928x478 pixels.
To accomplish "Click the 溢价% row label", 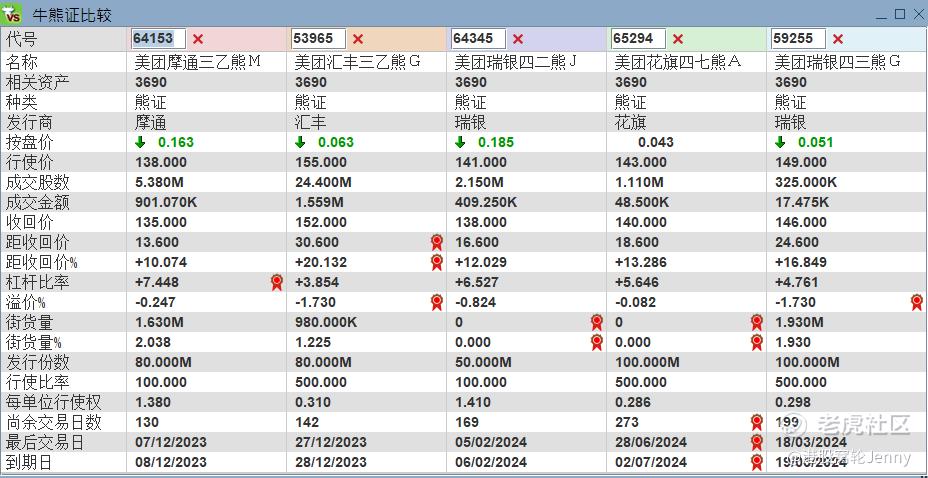I will [25, 302].
